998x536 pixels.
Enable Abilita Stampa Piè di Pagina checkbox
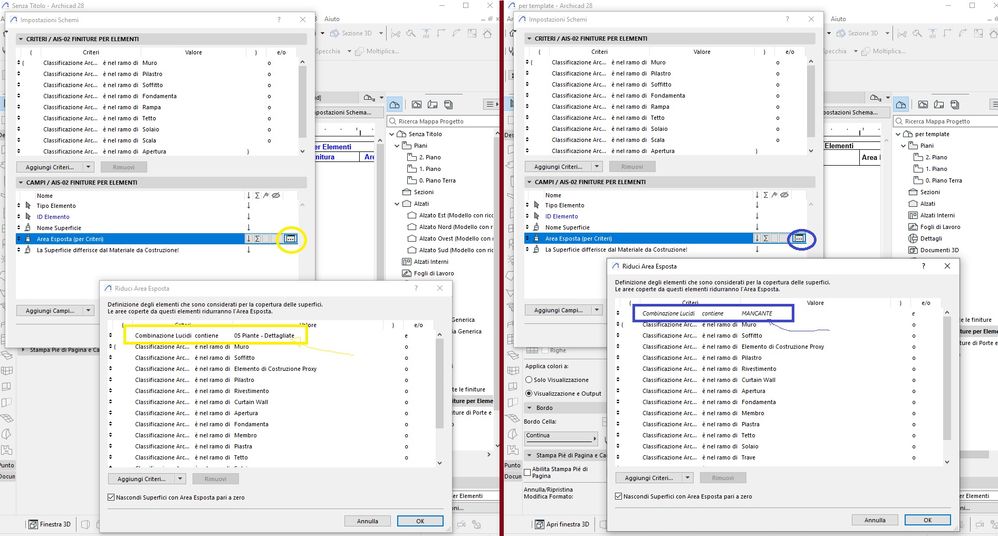(528, 472)
